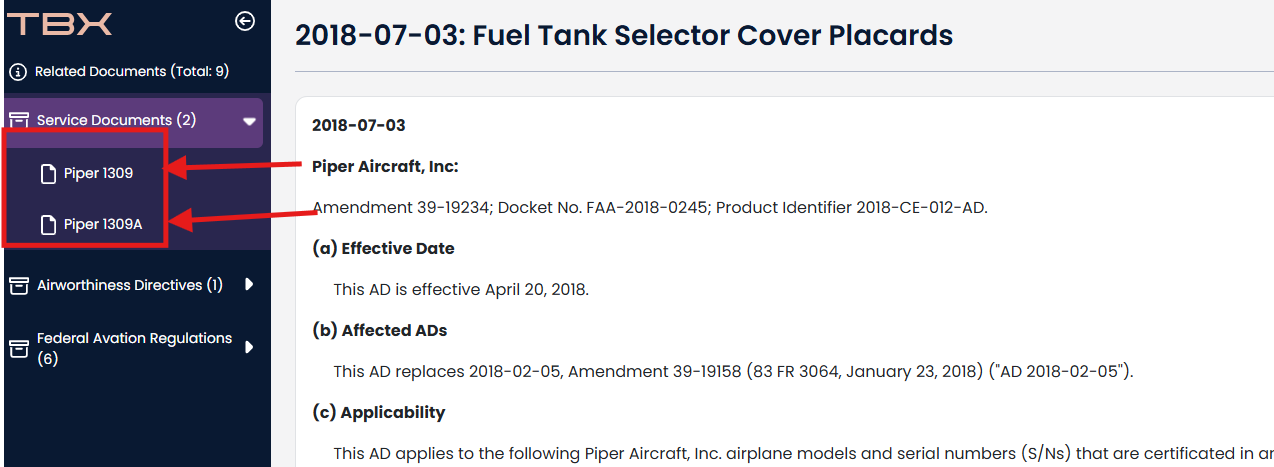Viewport: 1274px width, 467px height.
Task: Open the Piper 1309A service document
Action: tap(103, 224)
